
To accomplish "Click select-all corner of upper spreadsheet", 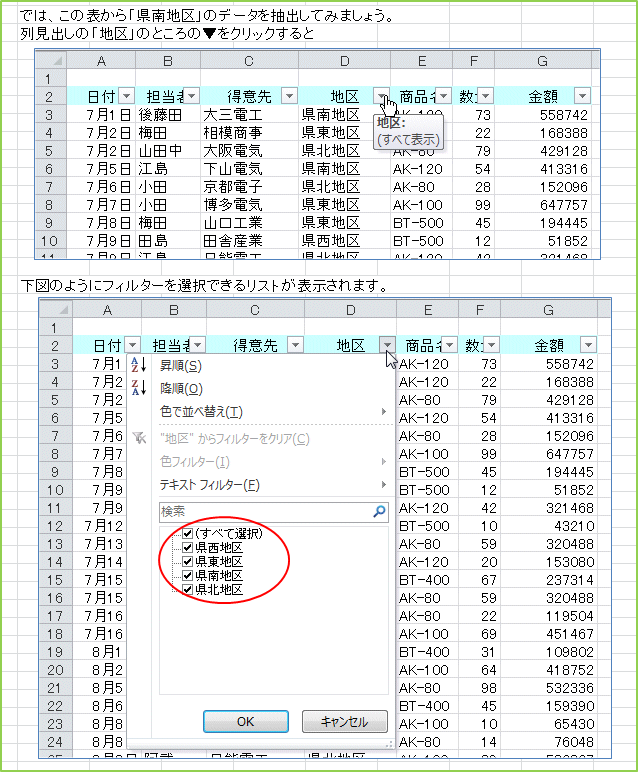I will click(52, 61).
